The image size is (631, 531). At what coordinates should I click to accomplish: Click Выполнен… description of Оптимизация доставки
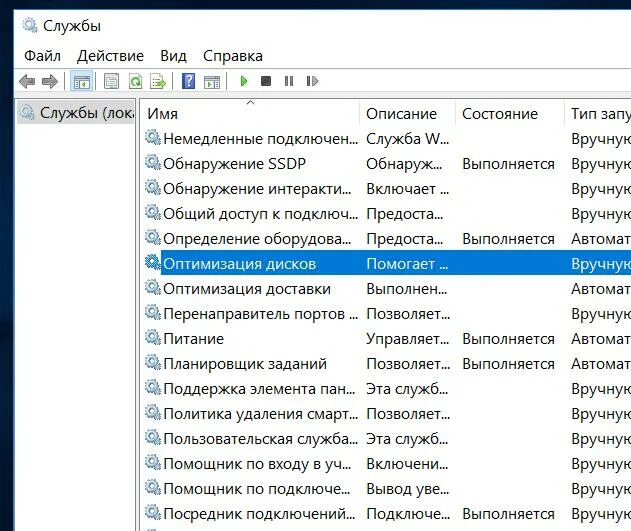tap(407, 289)
